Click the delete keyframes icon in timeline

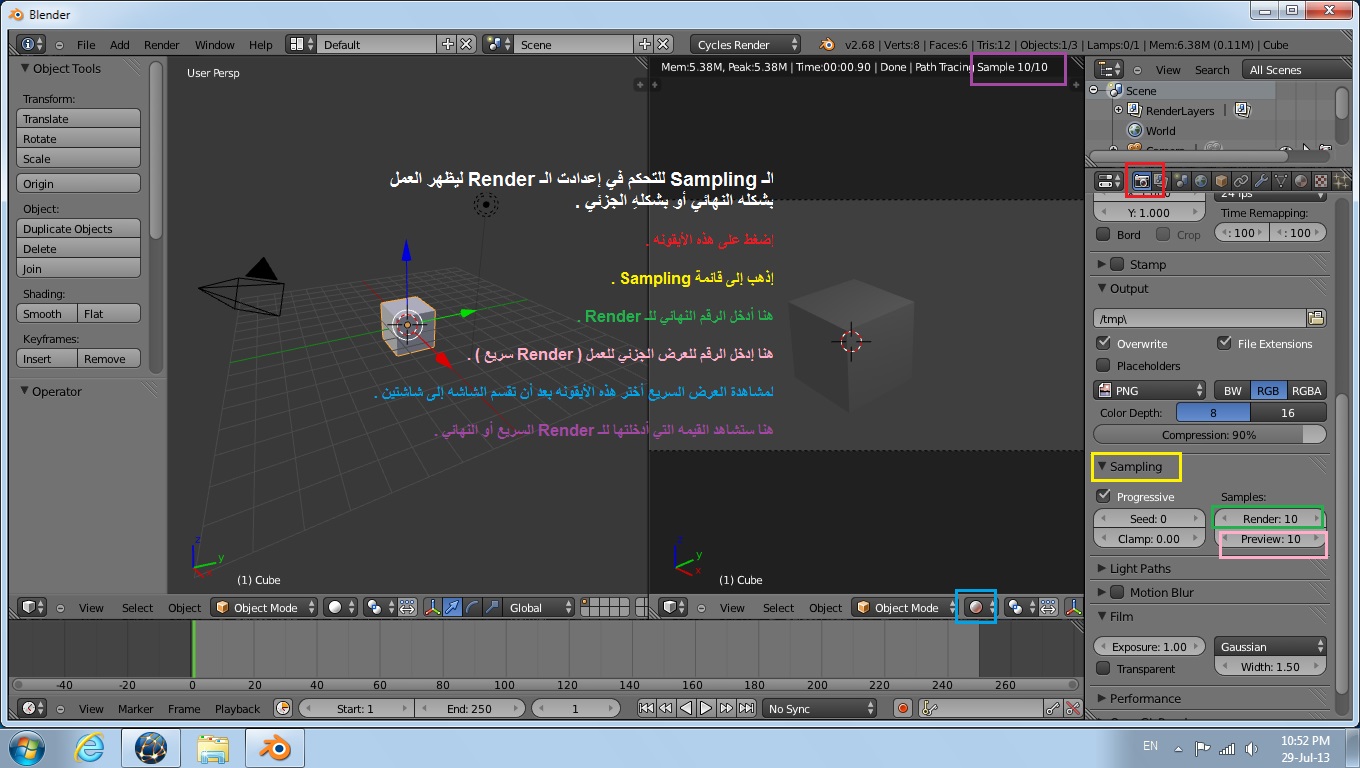coord(1073,708)
